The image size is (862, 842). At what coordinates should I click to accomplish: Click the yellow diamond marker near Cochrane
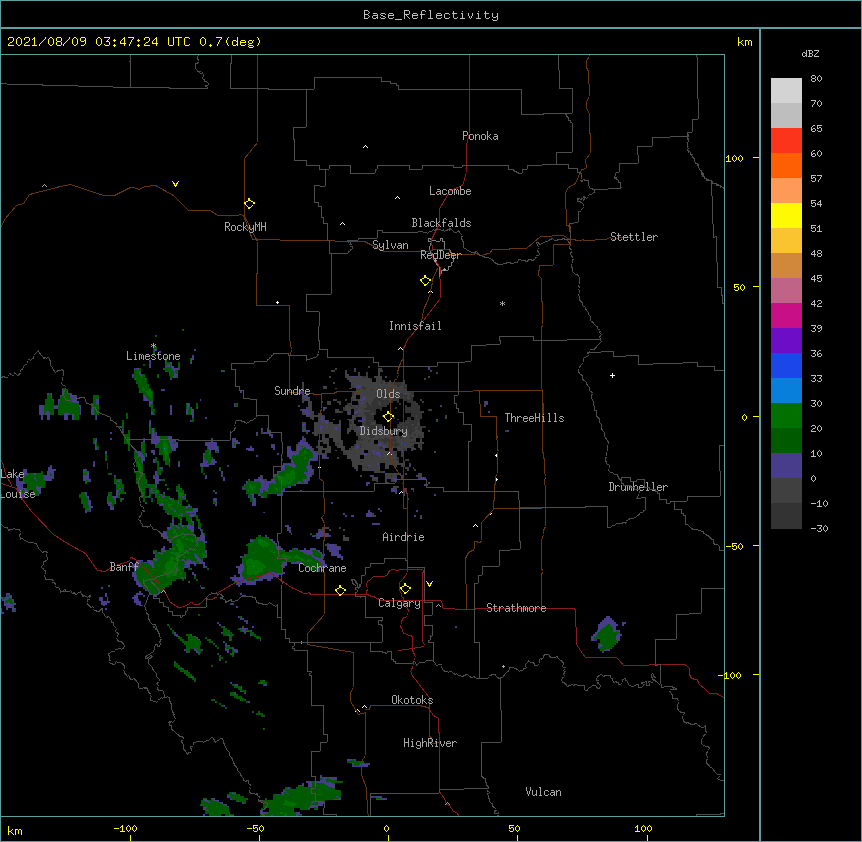point(340,590)
